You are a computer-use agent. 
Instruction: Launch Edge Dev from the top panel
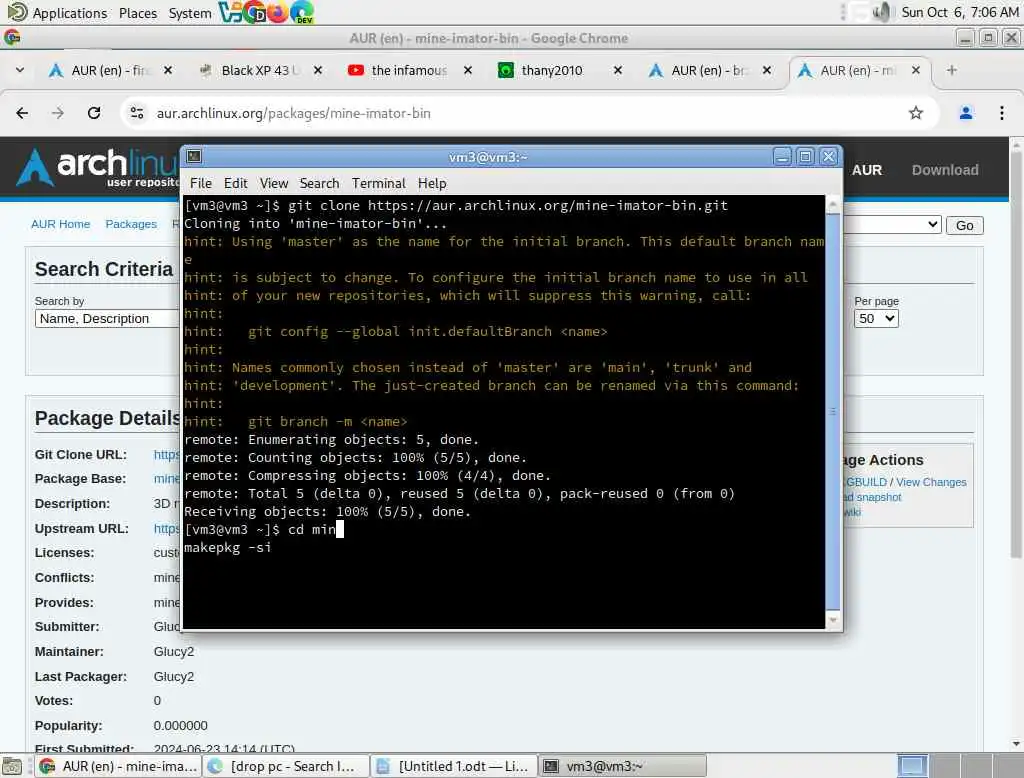(x=302, y=12)
